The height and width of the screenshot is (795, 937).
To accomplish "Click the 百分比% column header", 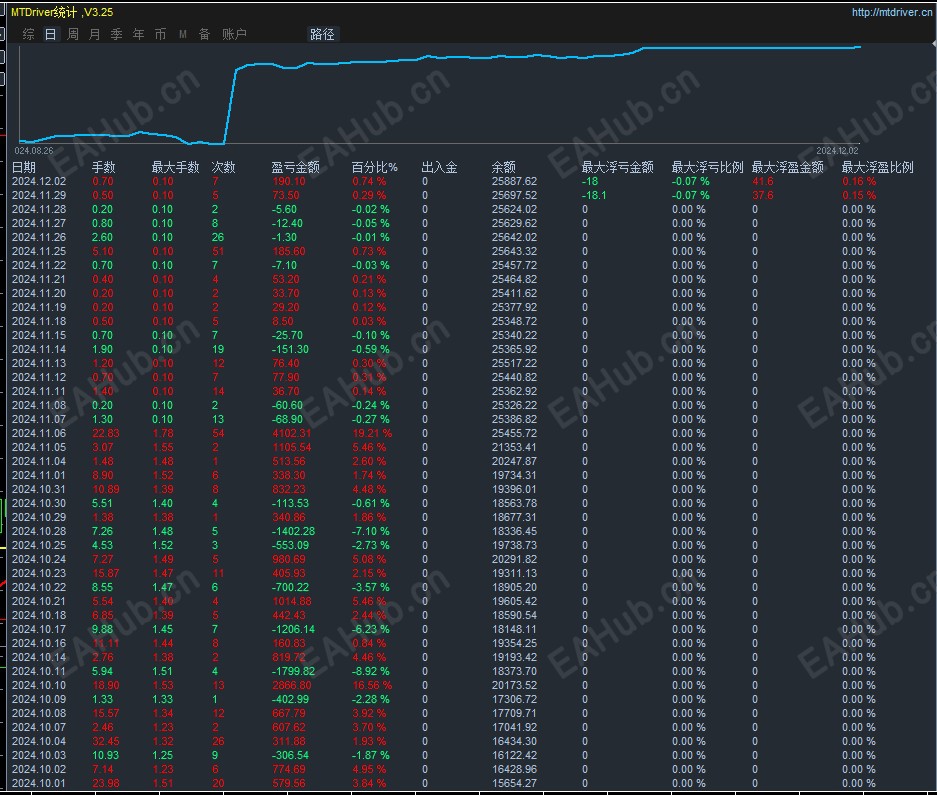I will 375,167.
